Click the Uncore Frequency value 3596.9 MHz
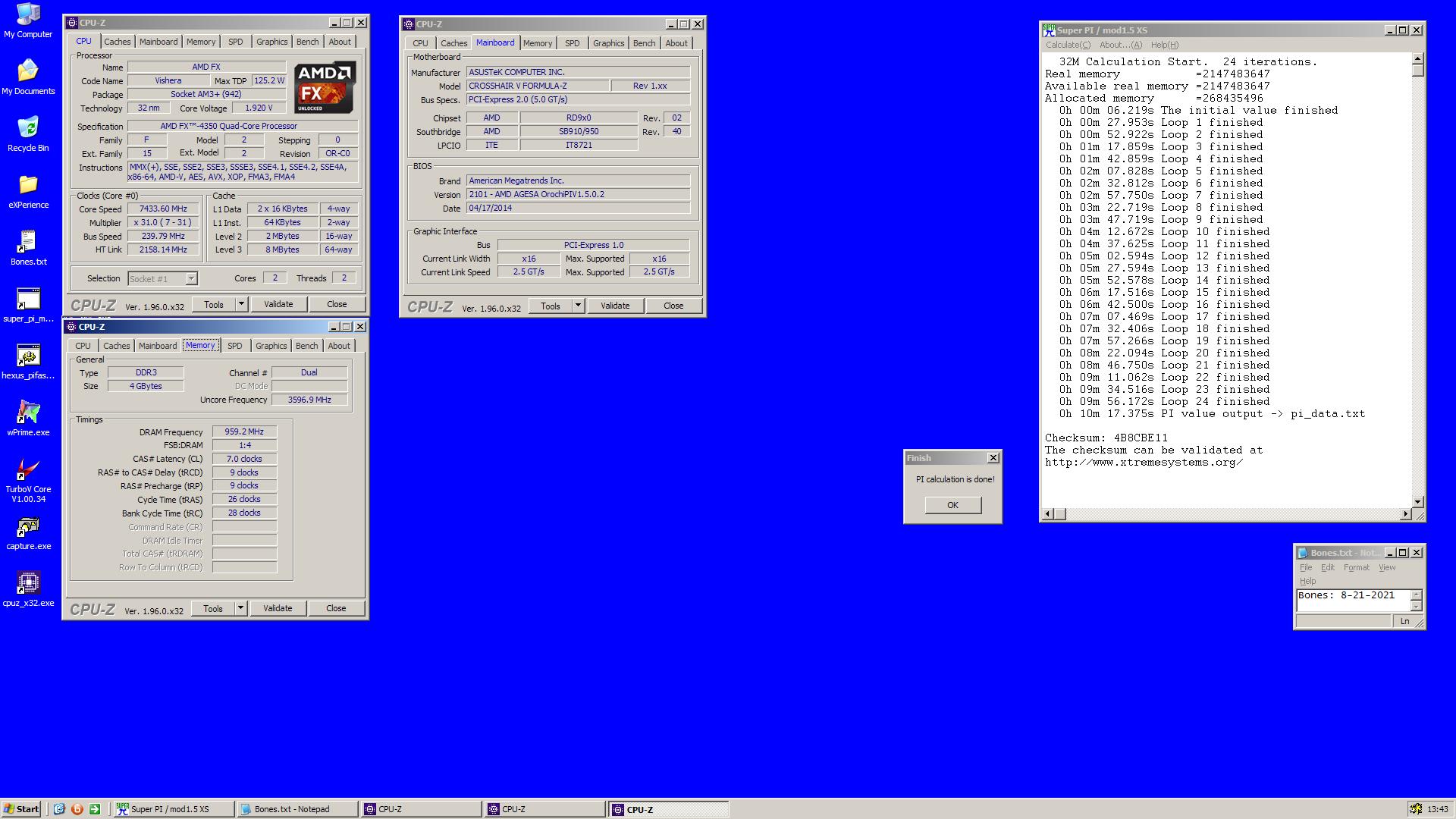 (x=309, y=400)
